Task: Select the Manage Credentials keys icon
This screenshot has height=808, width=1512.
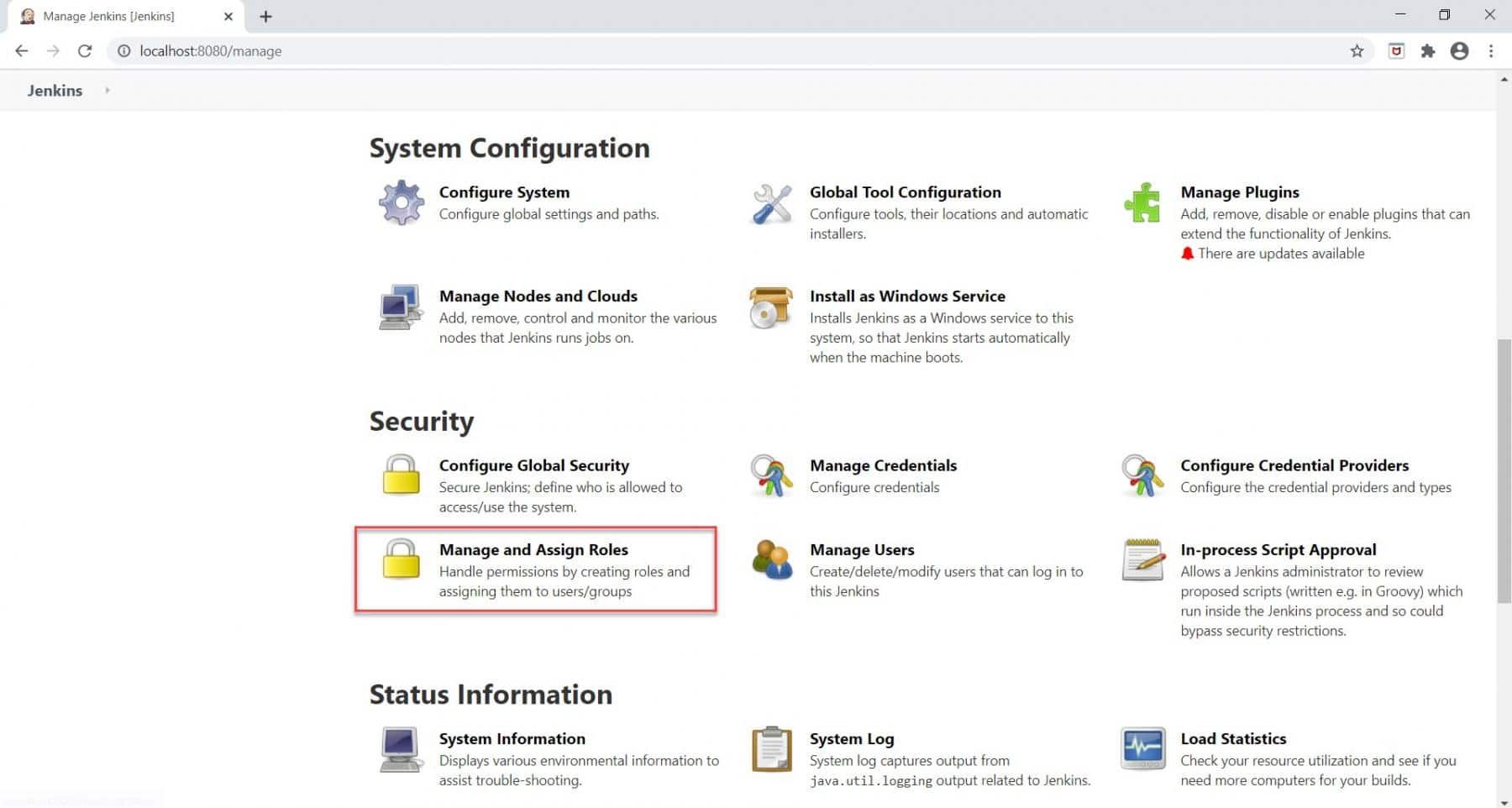Action: (x=771, y=475)
